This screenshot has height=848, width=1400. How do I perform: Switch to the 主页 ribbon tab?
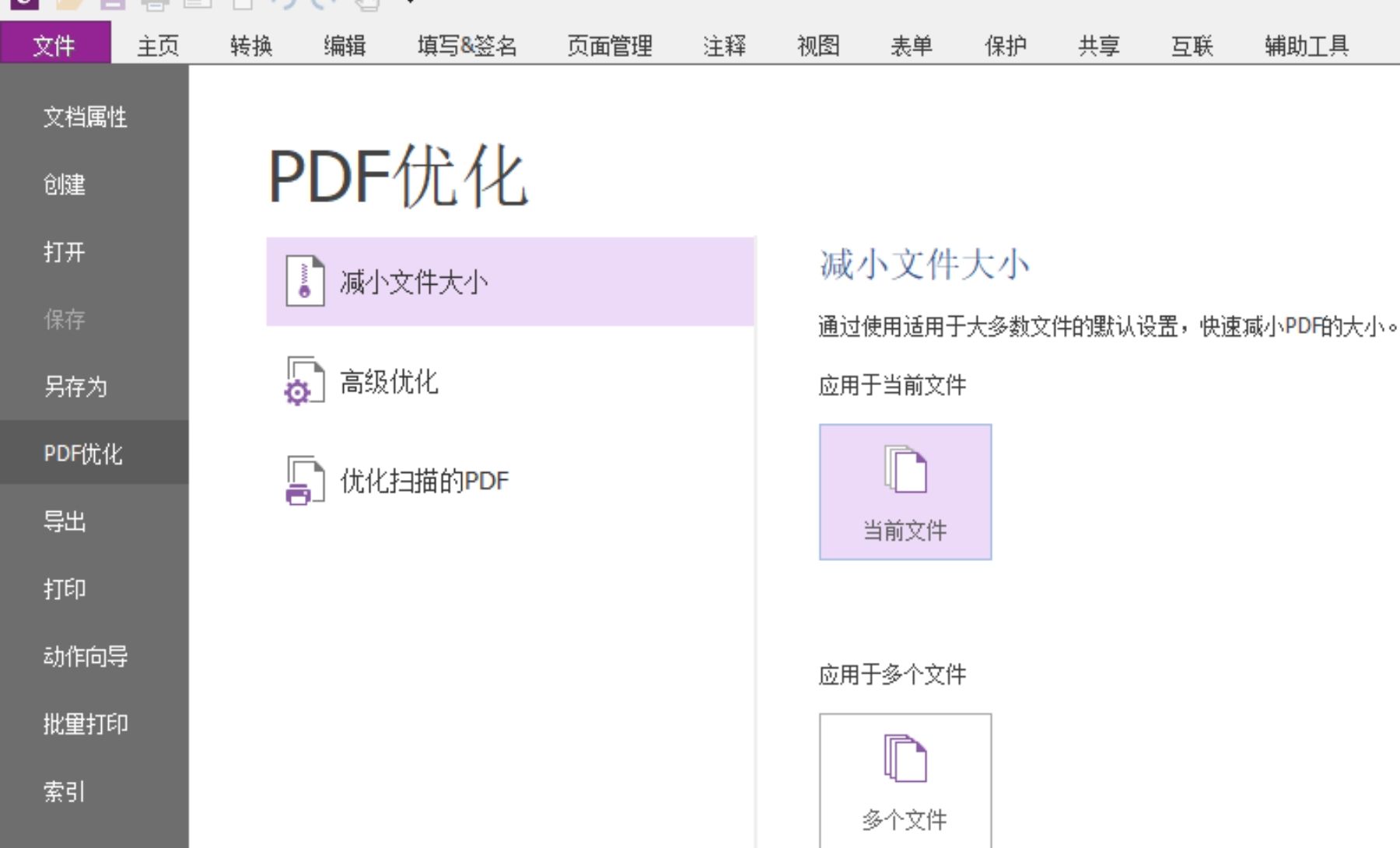point(157,46)
